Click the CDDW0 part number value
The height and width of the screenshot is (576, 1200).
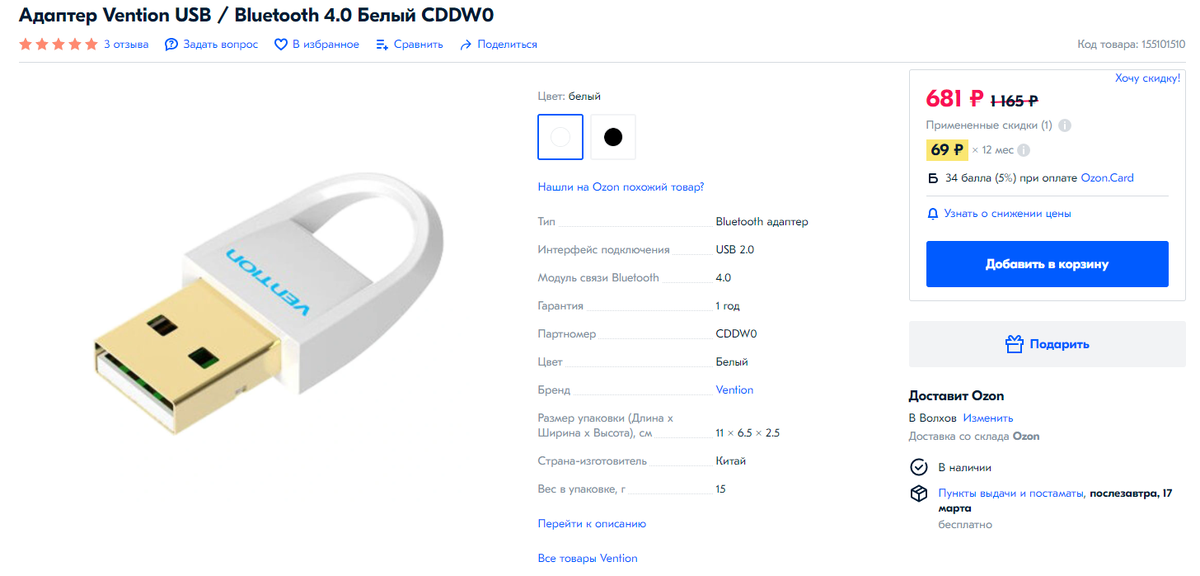point(737,334)
